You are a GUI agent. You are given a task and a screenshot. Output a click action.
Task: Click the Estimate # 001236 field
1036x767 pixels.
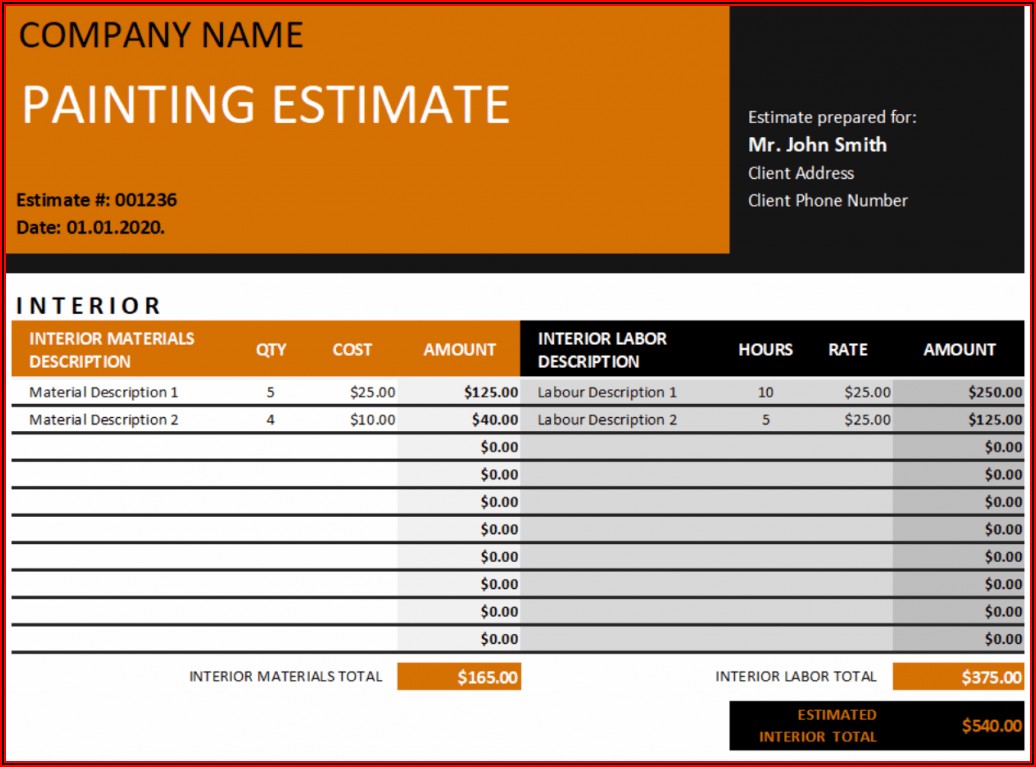pyautogui.click(x=97, y=200)
